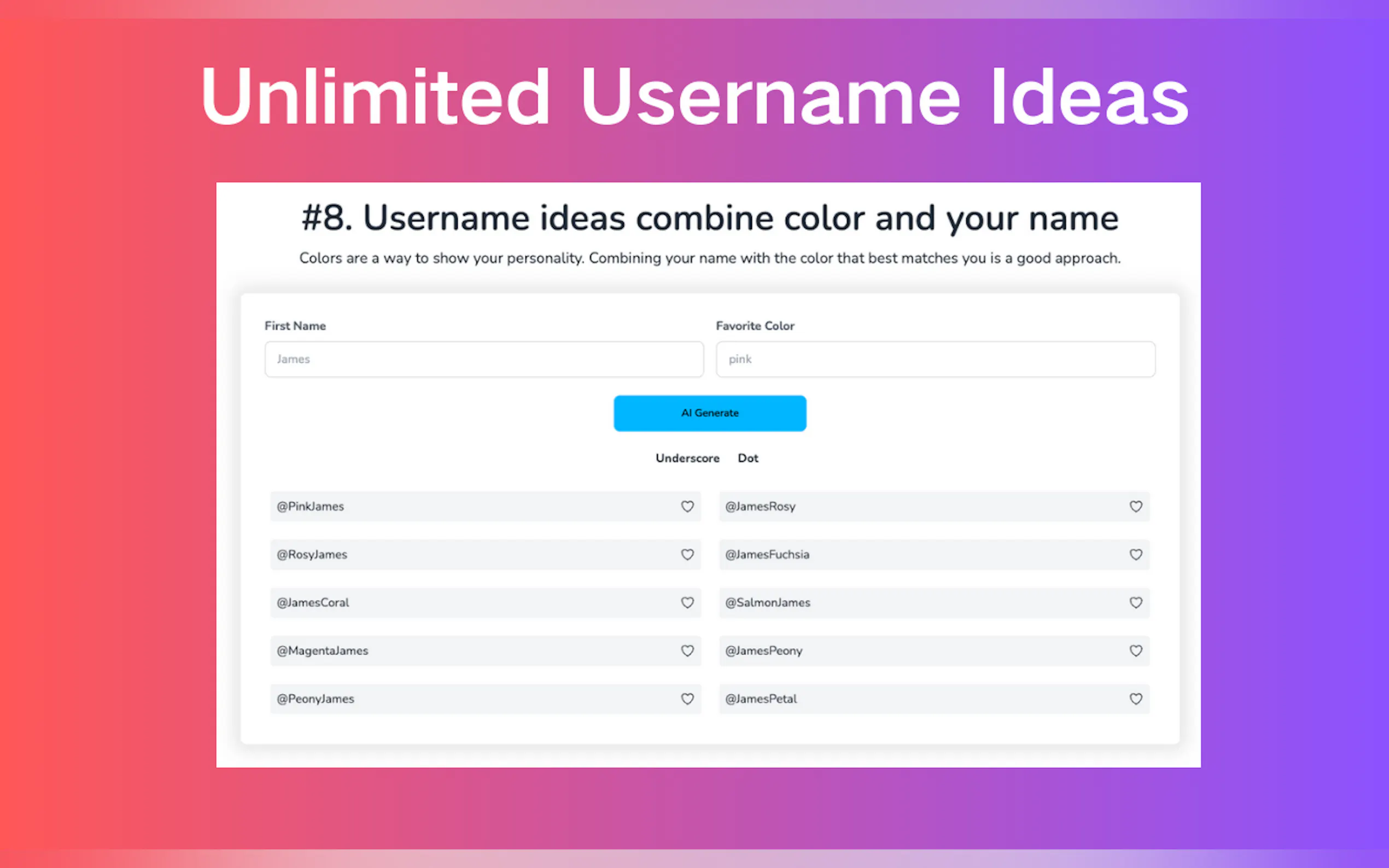
Task: Favorite the @JamesCoral username
Action: click(687, 603)
